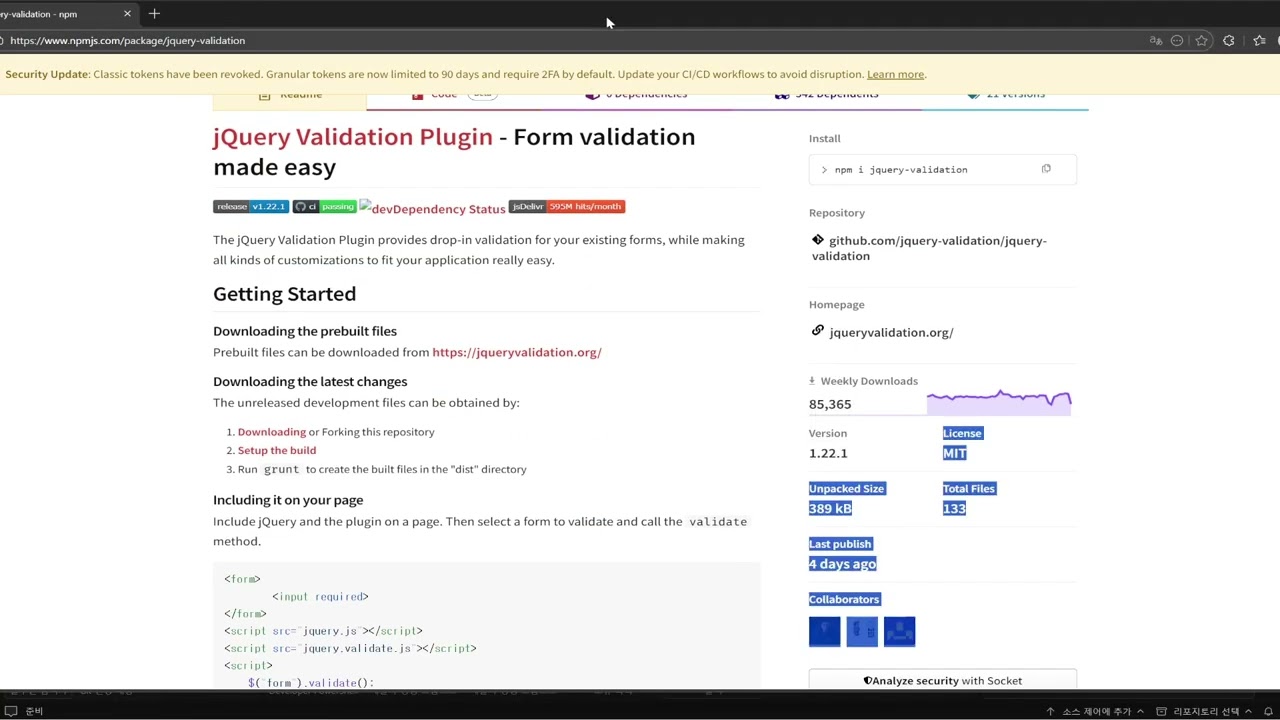This screenshot has width=1280, height=720.
Task: Click the 133 total files value
Action: 954,508
